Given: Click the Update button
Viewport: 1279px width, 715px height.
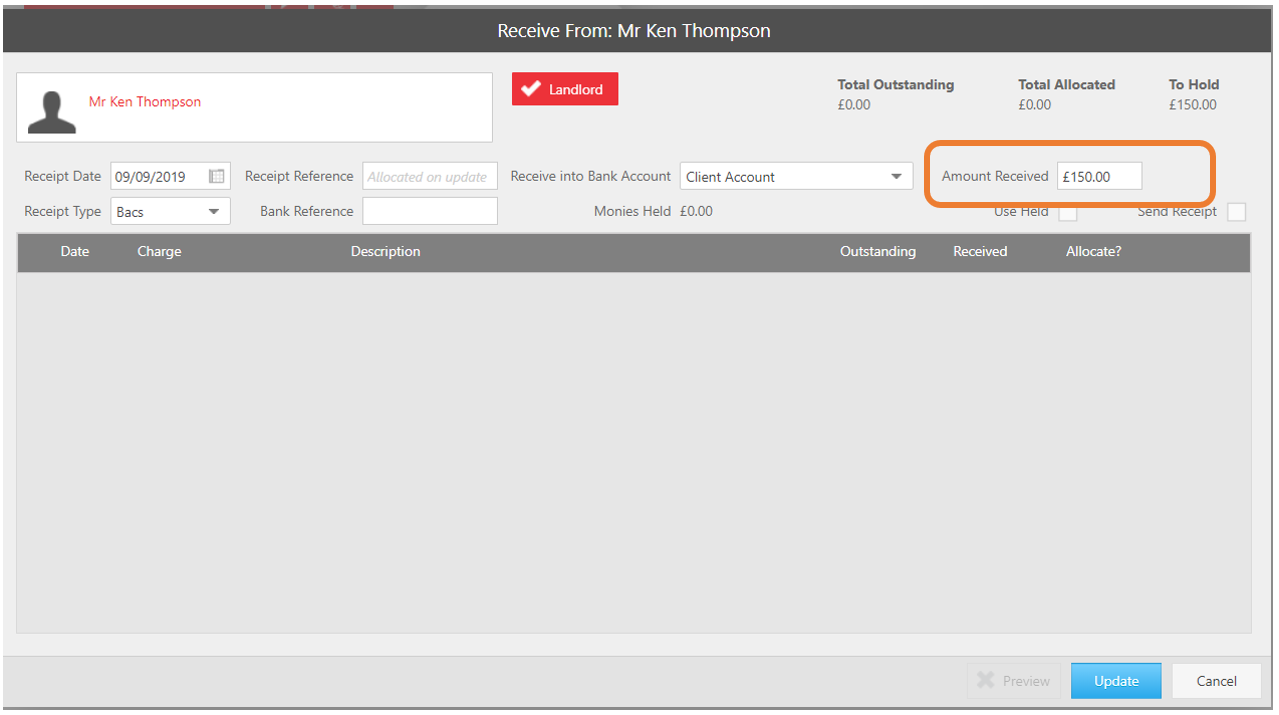Looking at the screenshot, I should coord(1116,681).
